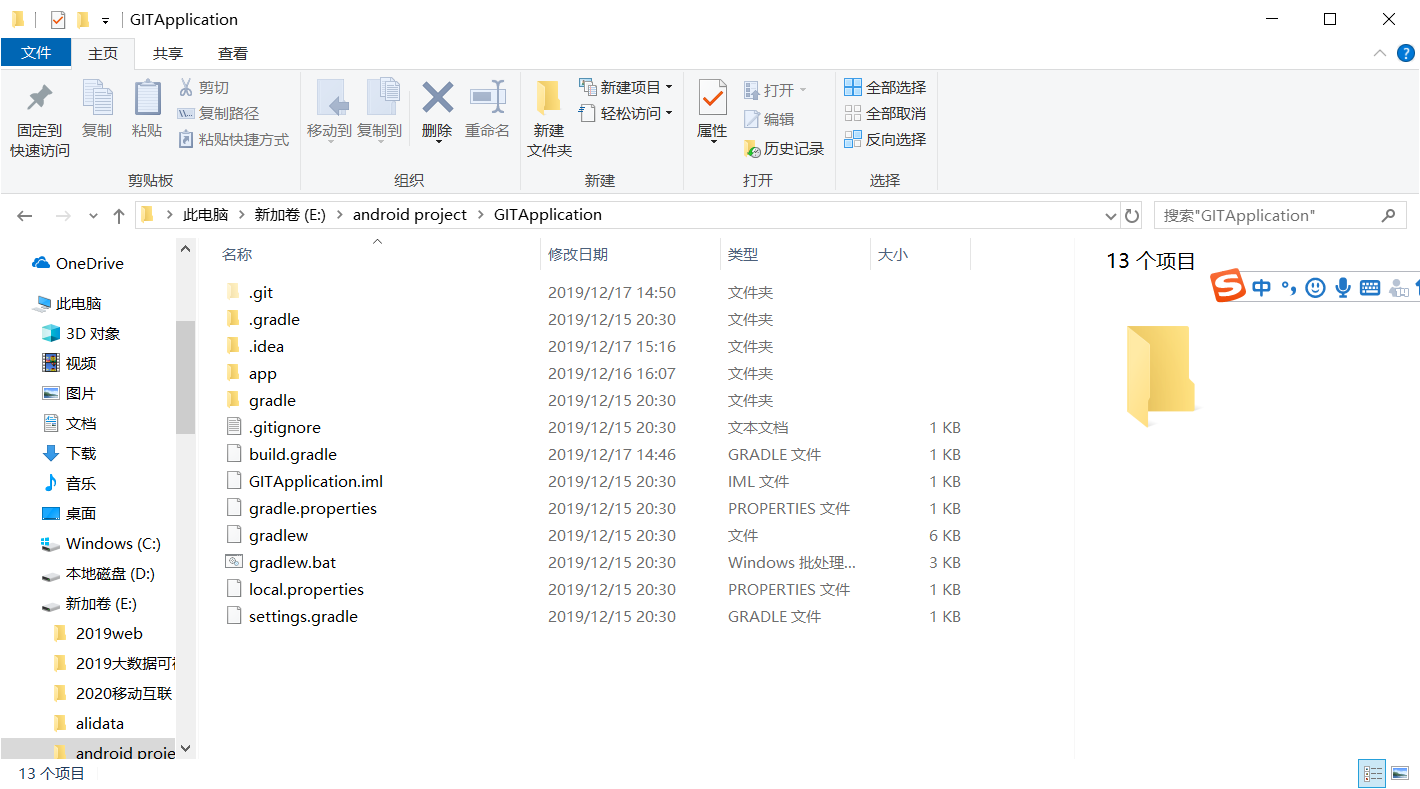
Task: Click the Paste icon in the ribbon
Action: tap(147, 98)
